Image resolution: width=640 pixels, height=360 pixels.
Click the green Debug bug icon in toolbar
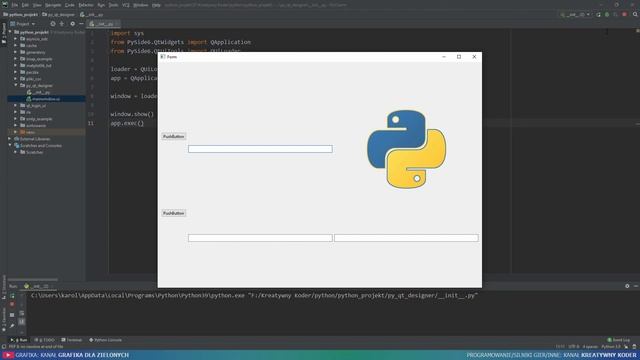click(x=607, y=14)
